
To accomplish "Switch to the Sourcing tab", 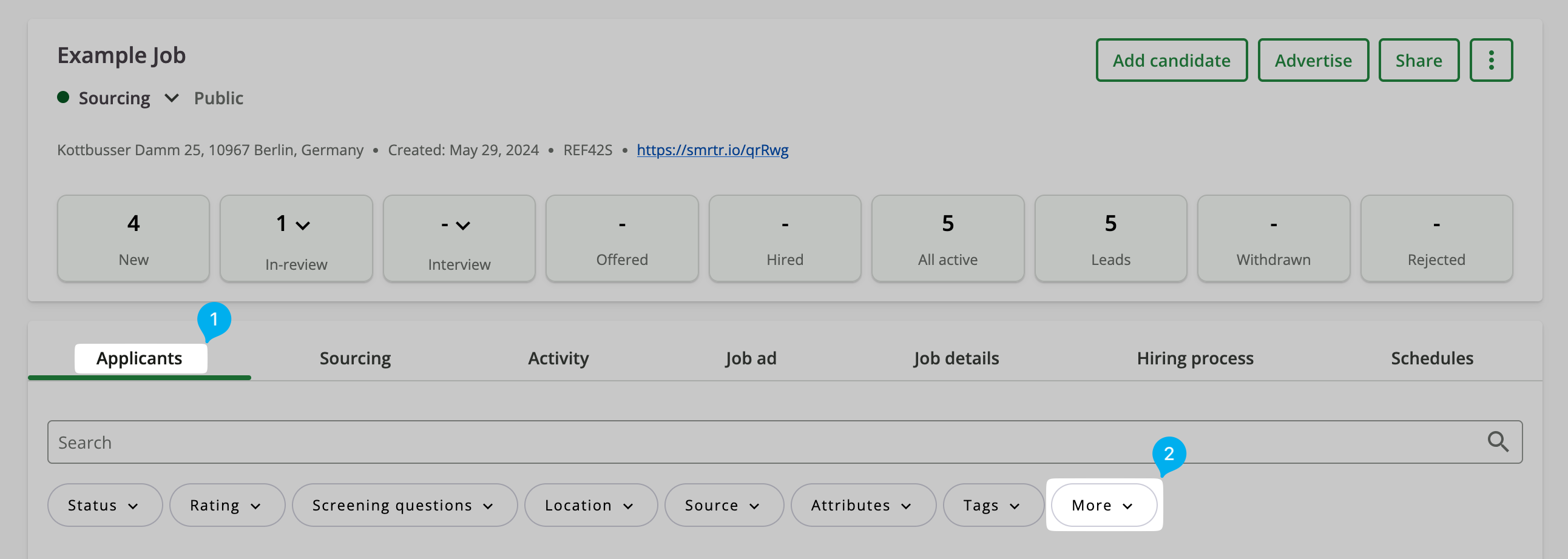I will (x=355, y=358).
